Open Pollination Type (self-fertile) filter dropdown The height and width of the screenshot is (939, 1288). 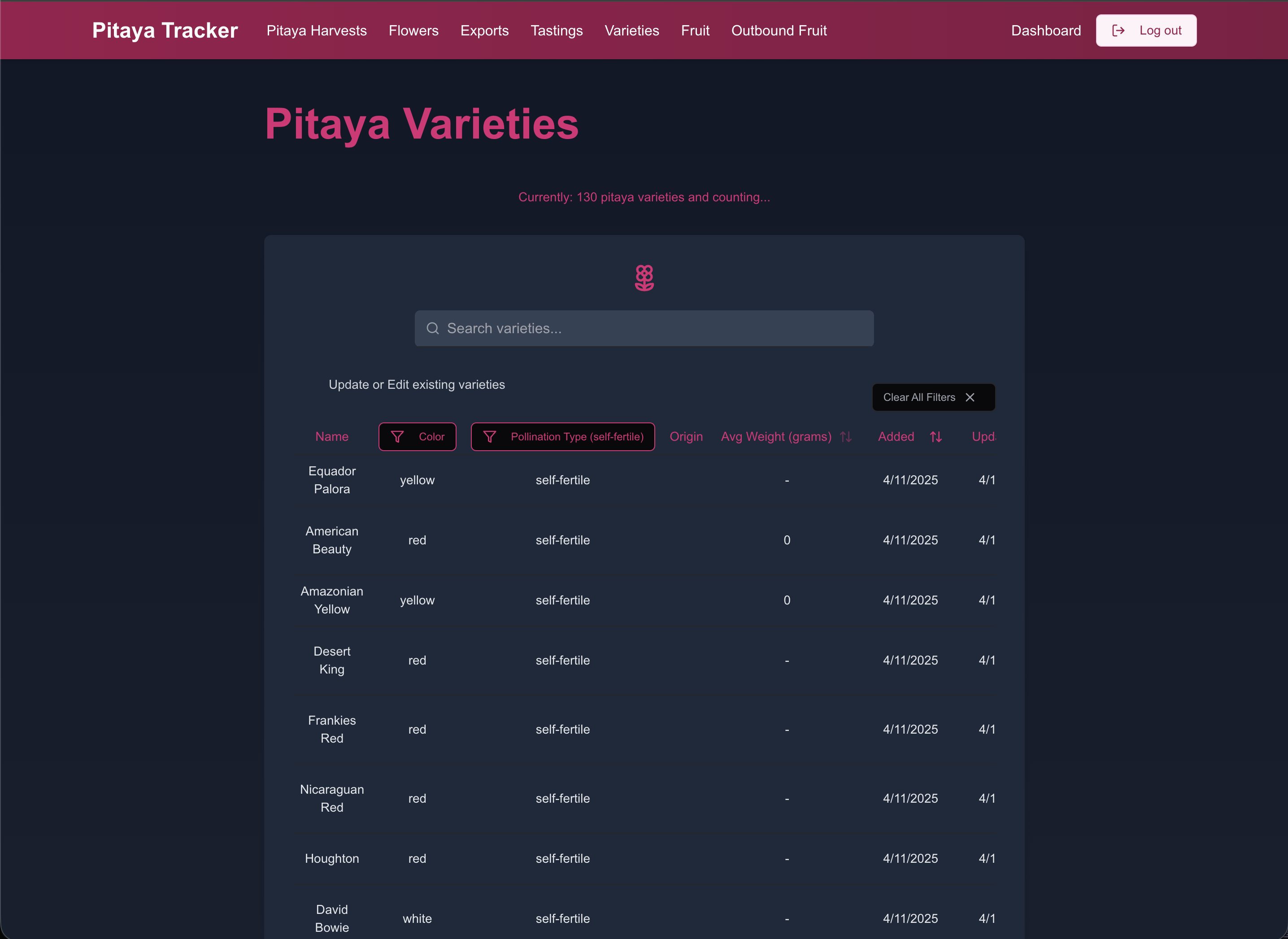coord(563,436)
